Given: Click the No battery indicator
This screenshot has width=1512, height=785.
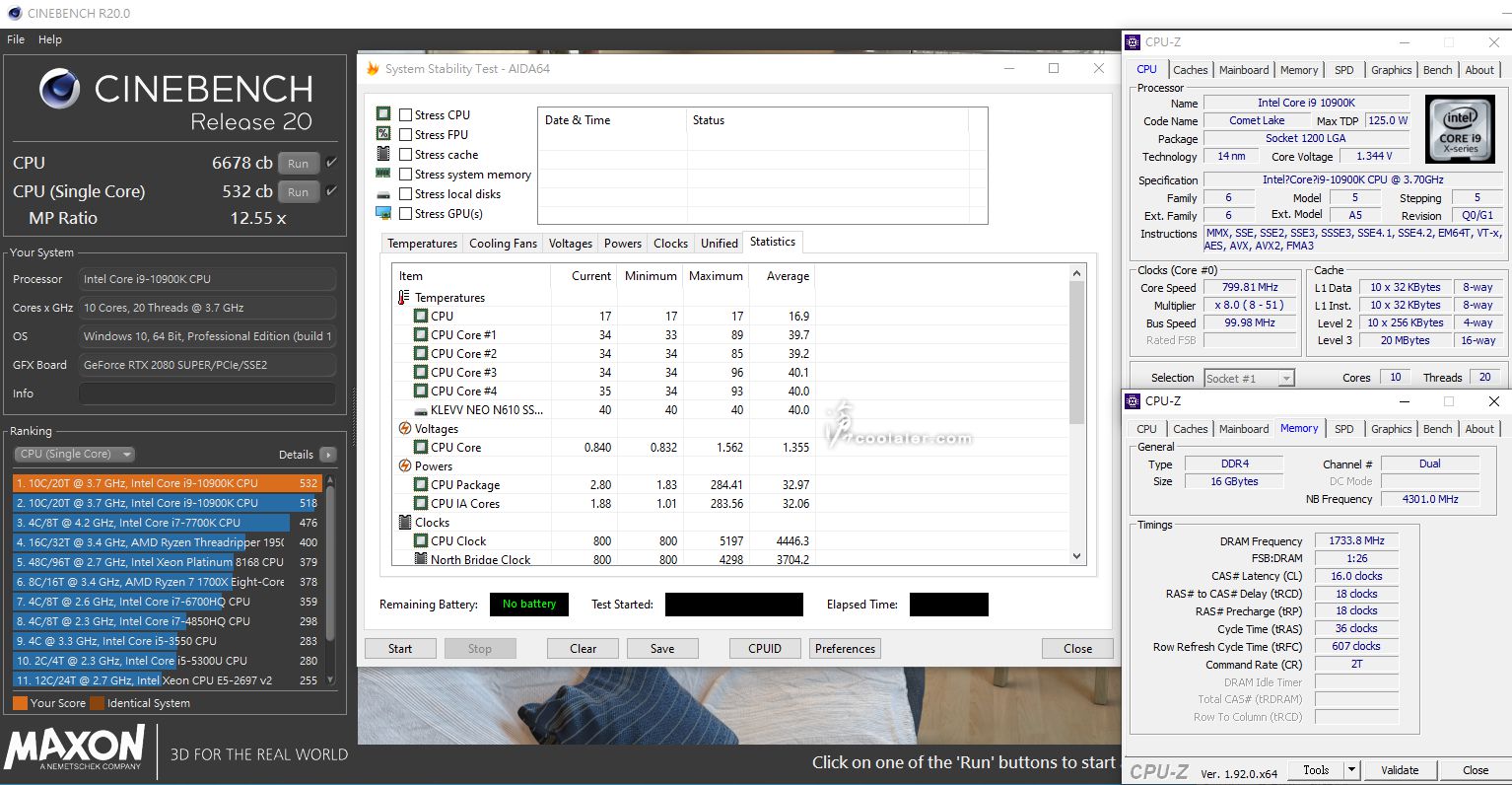Looking at the screenshot, I should [529, 605].
